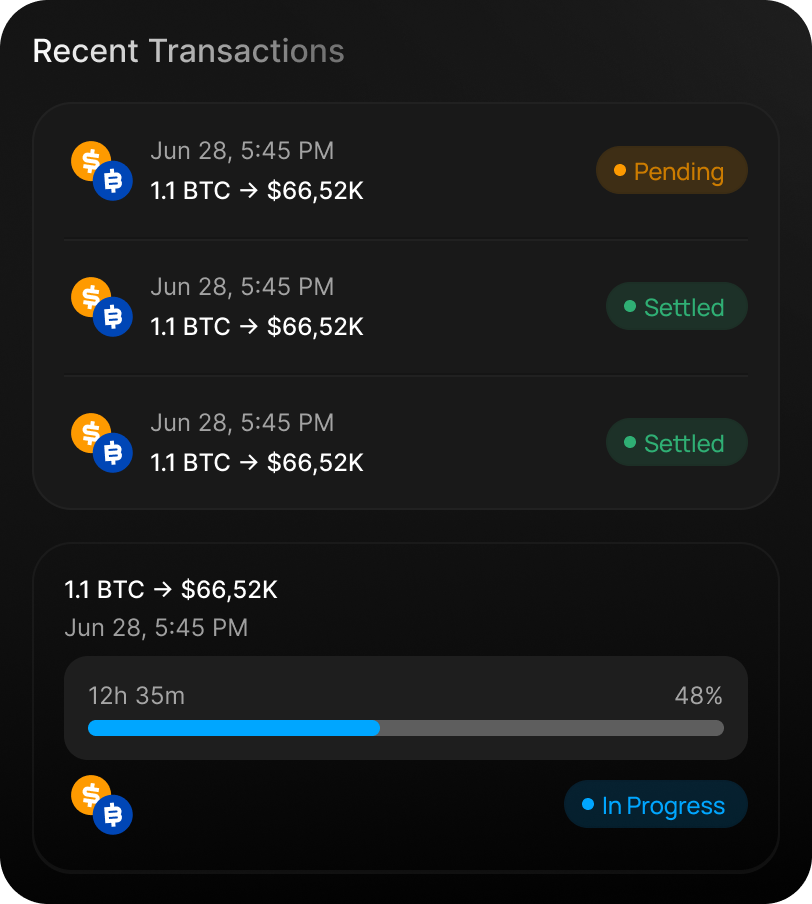Open the Pending transaction's 1.1 BTC amount text
This screenshot has width=812, height=904.
(257, 190)
